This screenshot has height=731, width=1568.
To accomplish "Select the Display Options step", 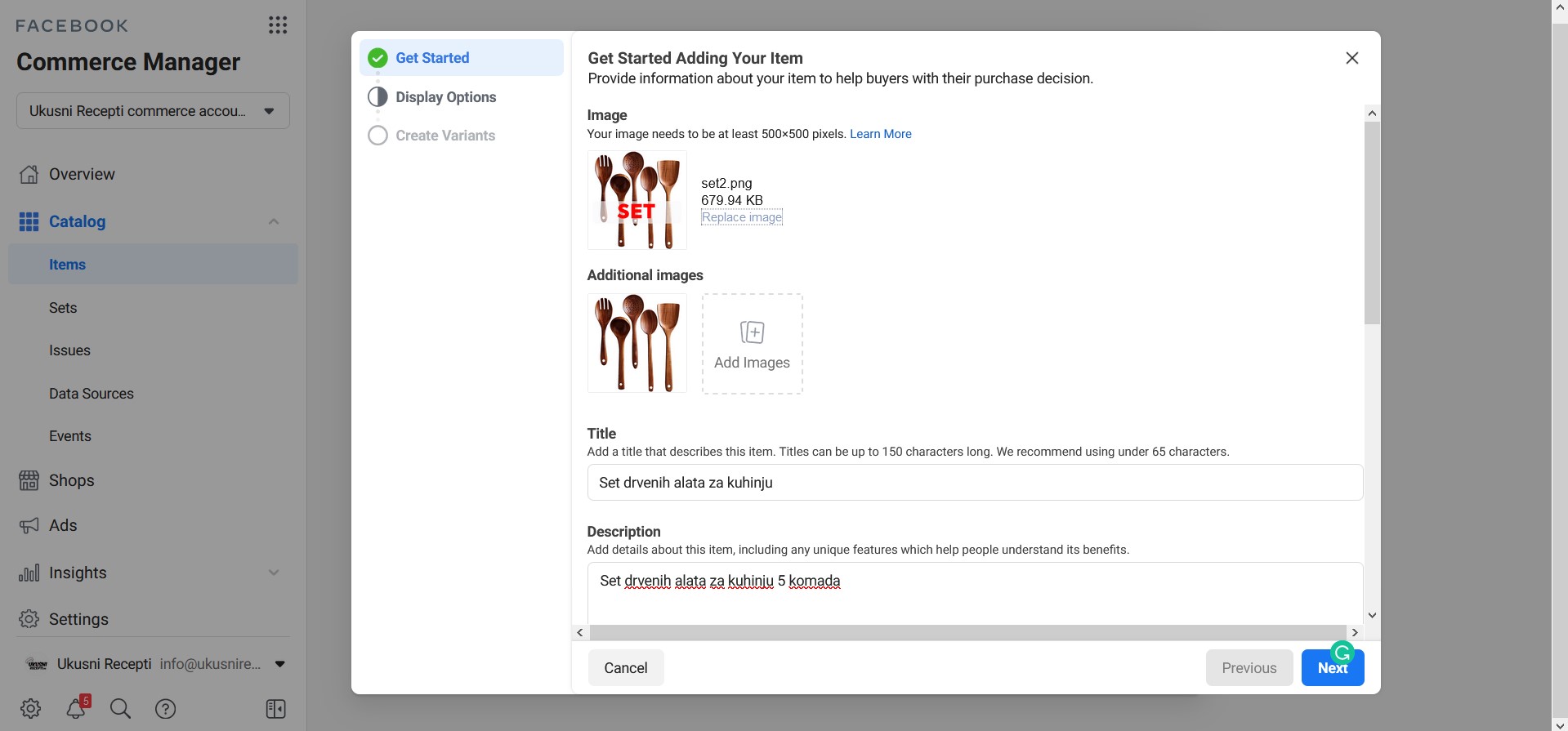I will [445, 97].
